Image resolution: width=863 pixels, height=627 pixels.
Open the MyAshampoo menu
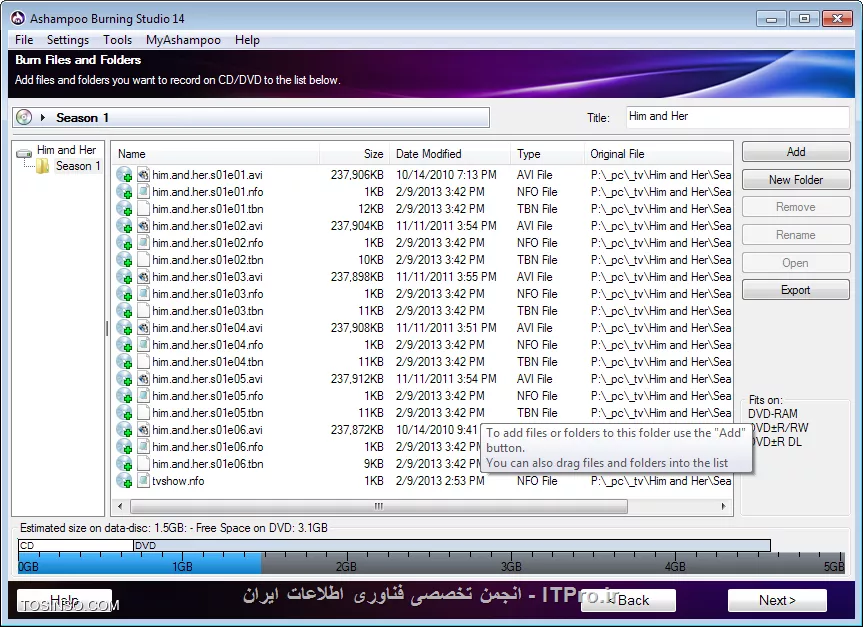[183, 40]
